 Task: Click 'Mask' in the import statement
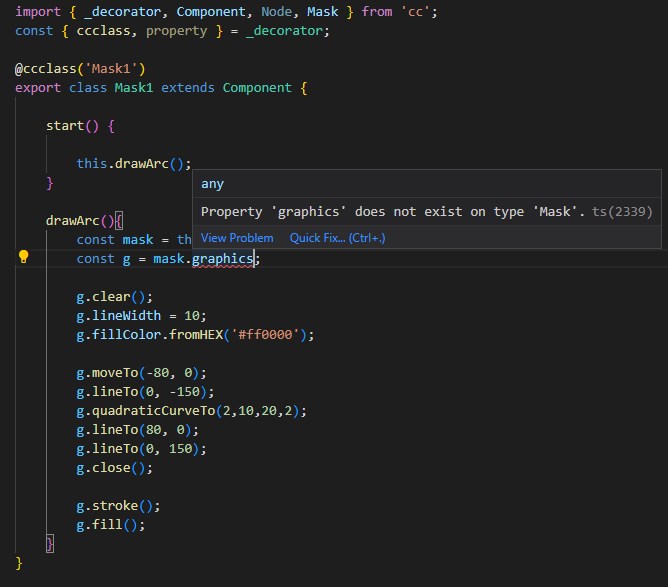[322, 12]
